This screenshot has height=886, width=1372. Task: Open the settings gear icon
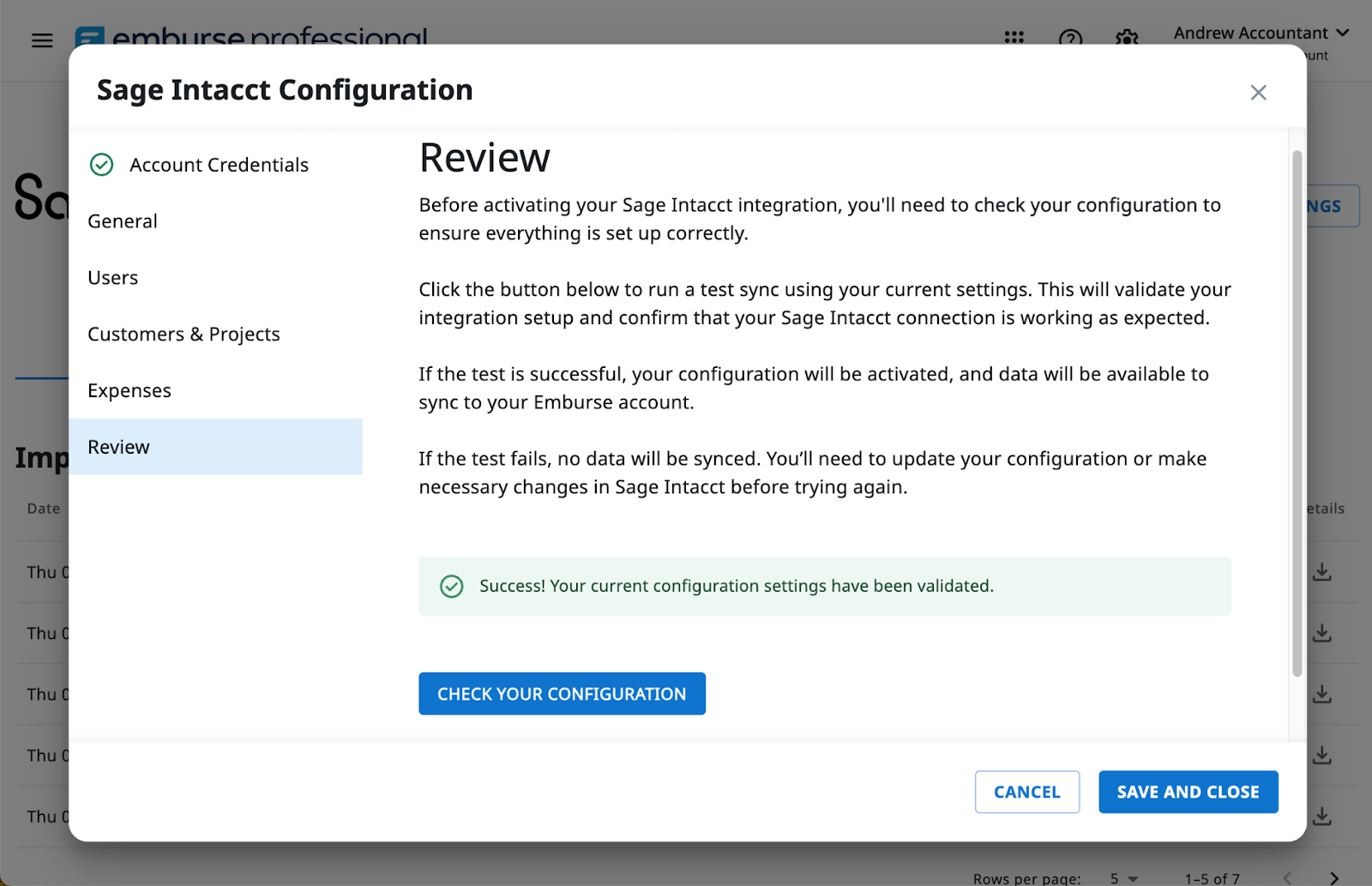pos(1127,38)
